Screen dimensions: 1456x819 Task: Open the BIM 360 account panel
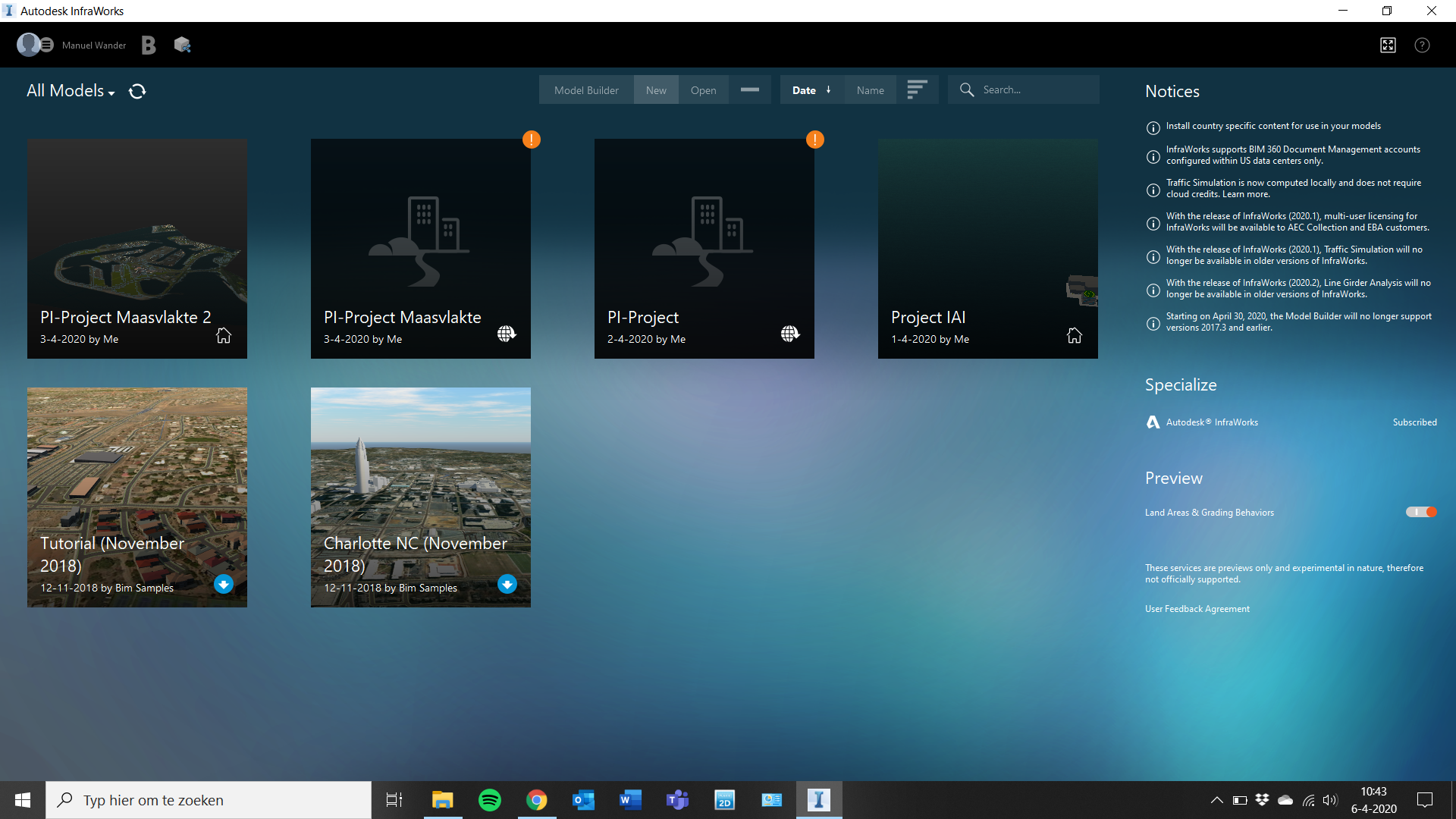click(149, 45)
